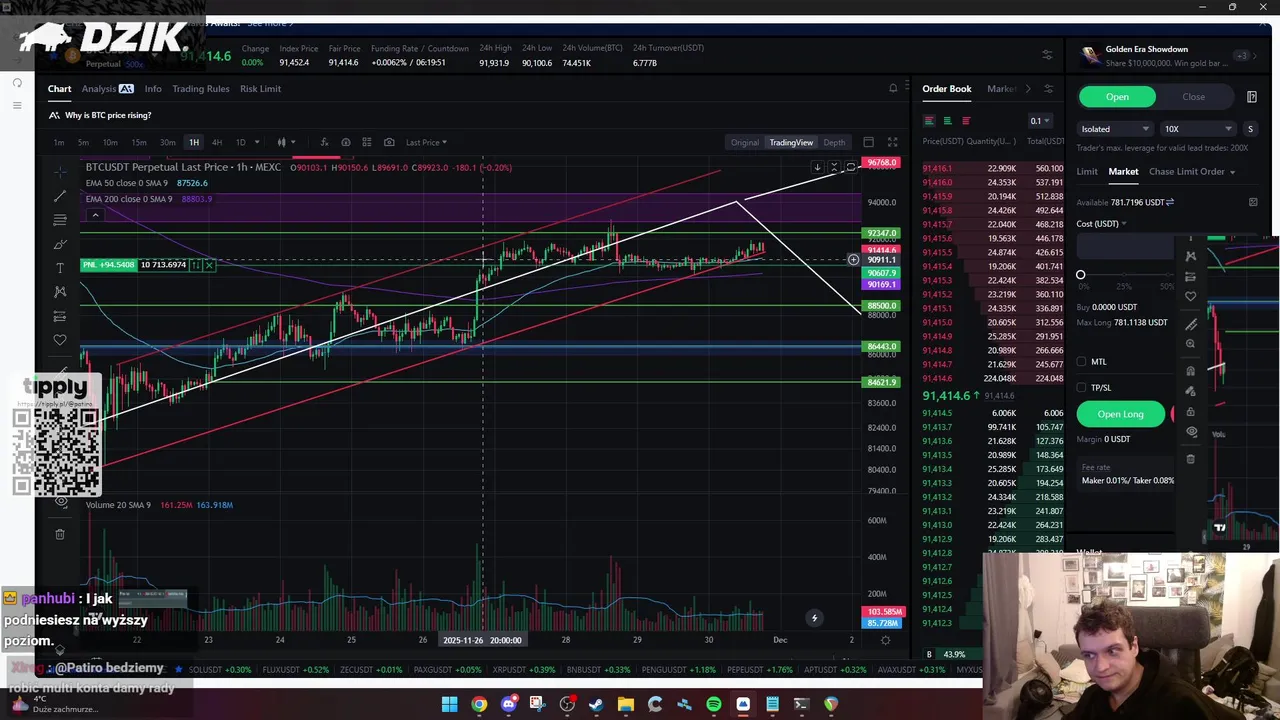Image resolution: width=1280 pixels, height=720 pixels.
Task: Open the Fibonacci retracement tool
Action: tap(60, 219)
